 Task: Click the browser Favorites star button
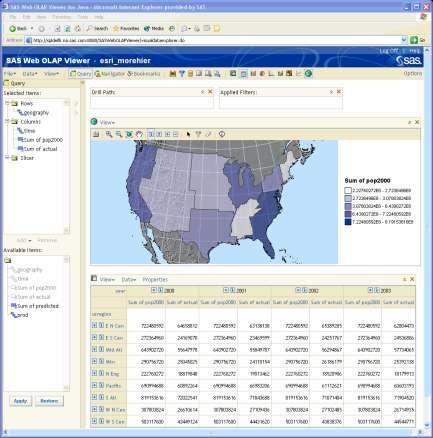(x=126, y=29)
